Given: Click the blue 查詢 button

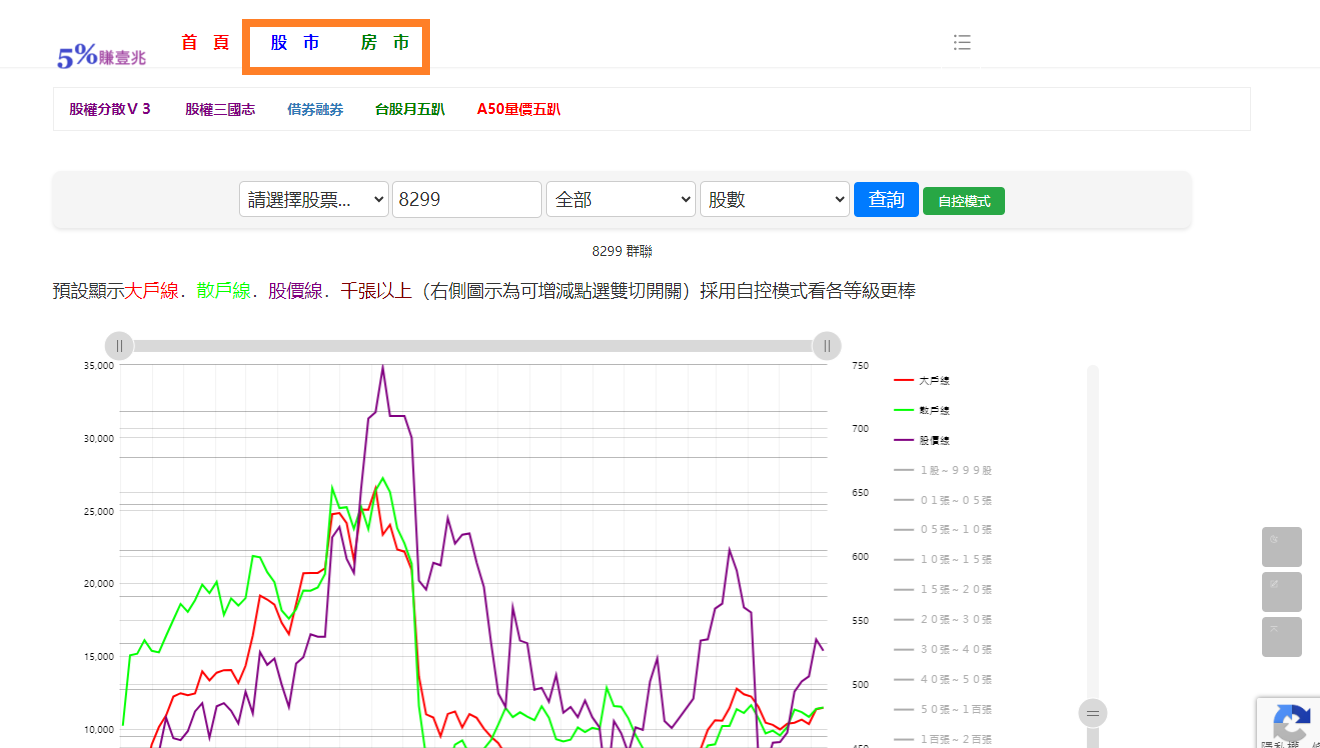Looking at the screenshot, I should [886, 199].
